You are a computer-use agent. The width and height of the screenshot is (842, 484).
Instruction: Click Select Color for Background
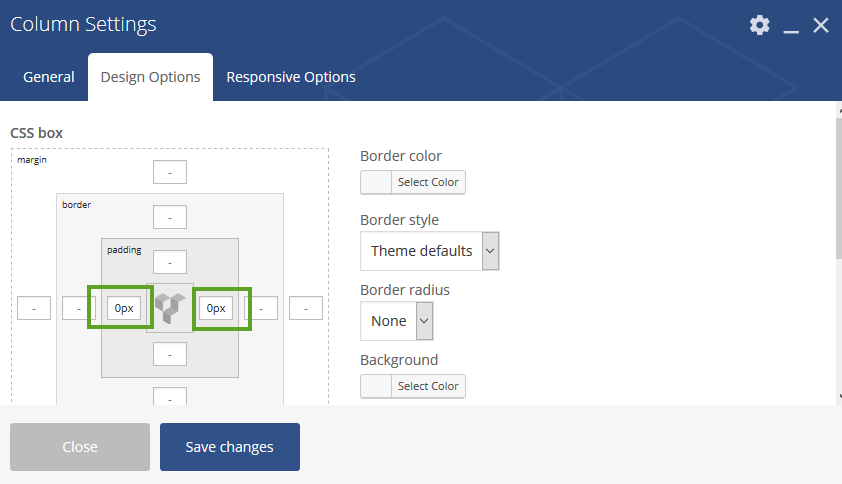click(x=428, y=386)
